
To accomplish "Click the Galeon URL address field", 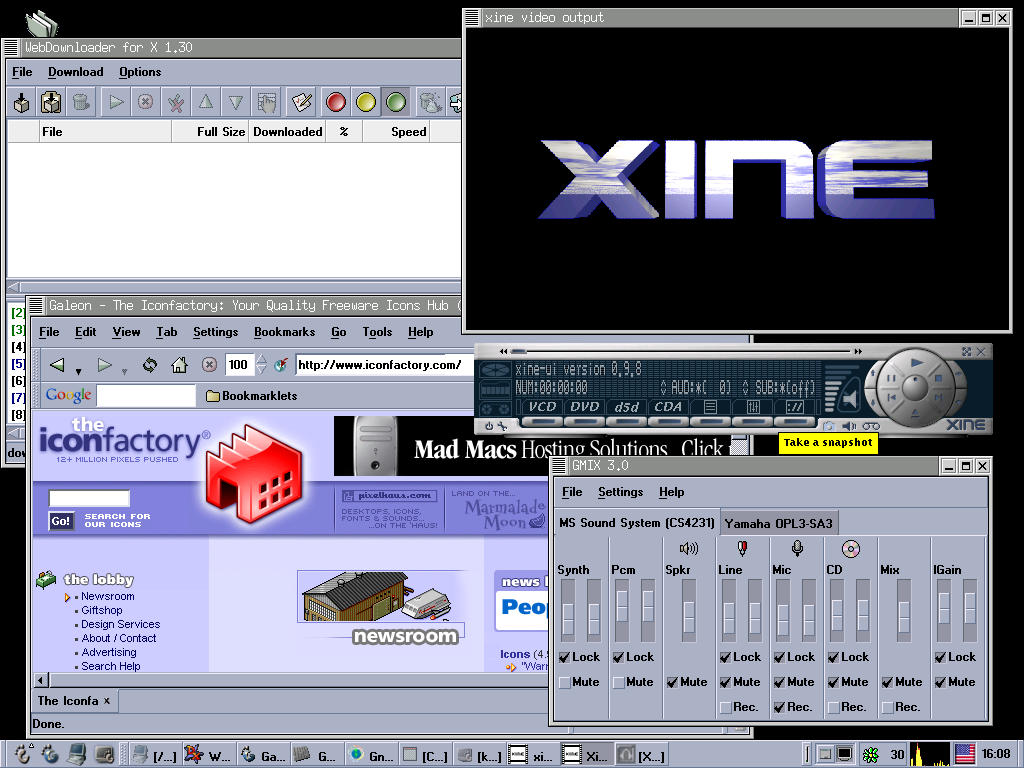I will 384,364.
